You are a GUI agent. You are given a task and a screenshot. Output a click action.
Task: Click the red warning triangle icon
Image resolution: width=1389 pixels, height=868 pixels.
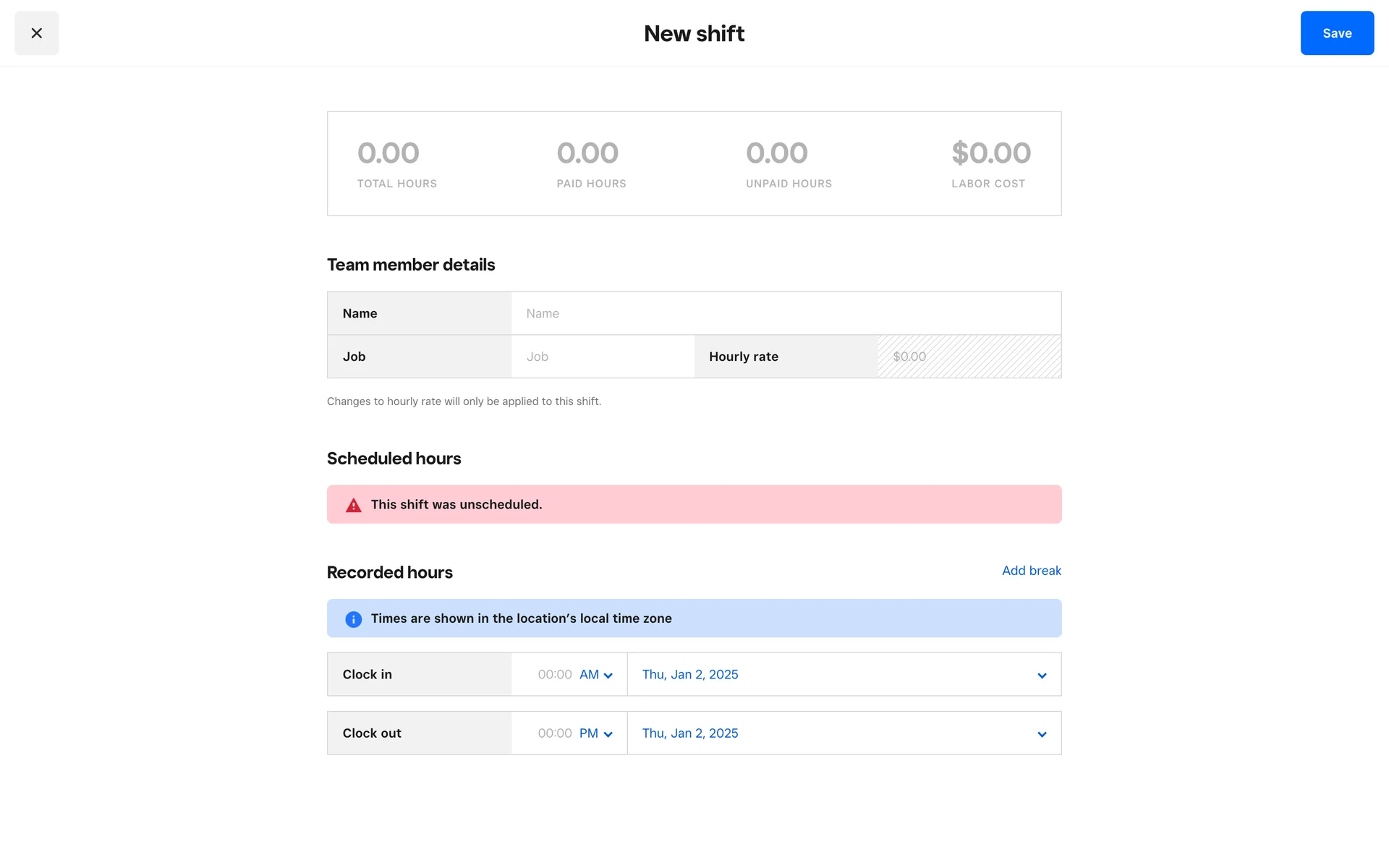(353, 505)
